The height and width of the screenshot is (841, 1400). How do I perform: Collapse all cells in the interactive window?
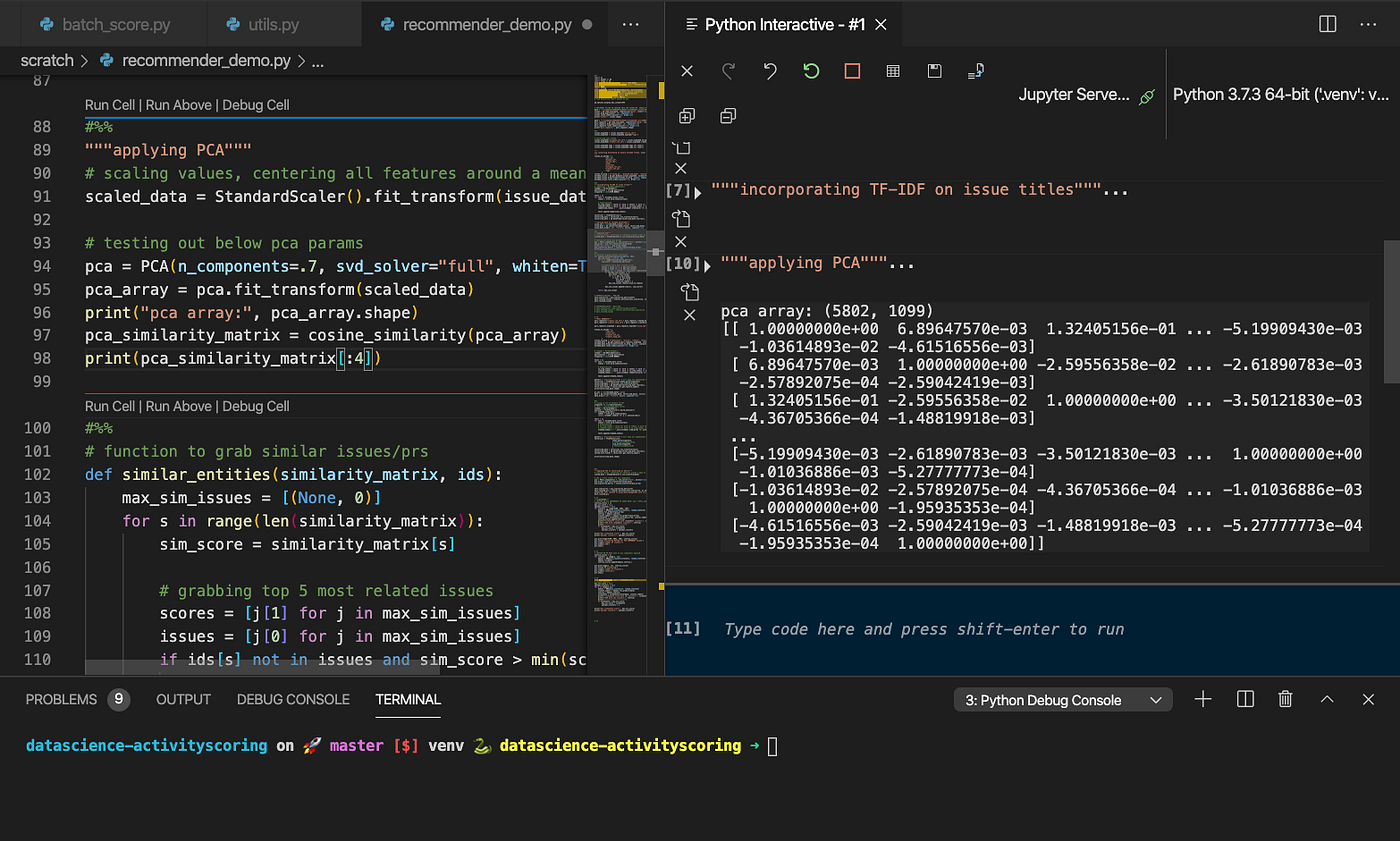[727, 115]
